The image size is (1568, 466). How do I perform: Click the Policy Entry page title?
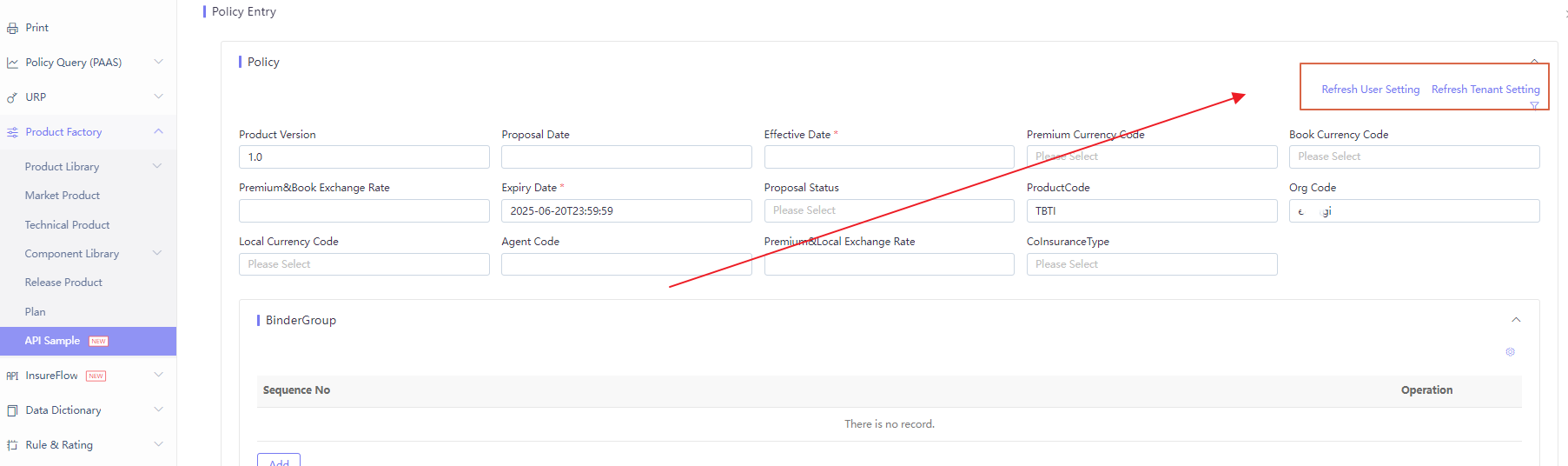pos(244,11)
